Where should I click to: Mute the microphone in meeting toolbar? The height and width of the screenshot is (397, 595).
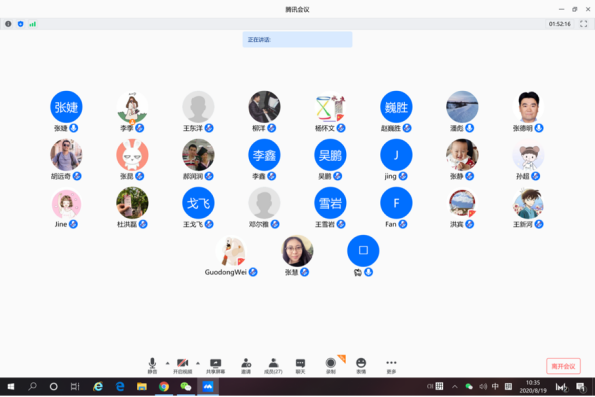tap(152, 365)
